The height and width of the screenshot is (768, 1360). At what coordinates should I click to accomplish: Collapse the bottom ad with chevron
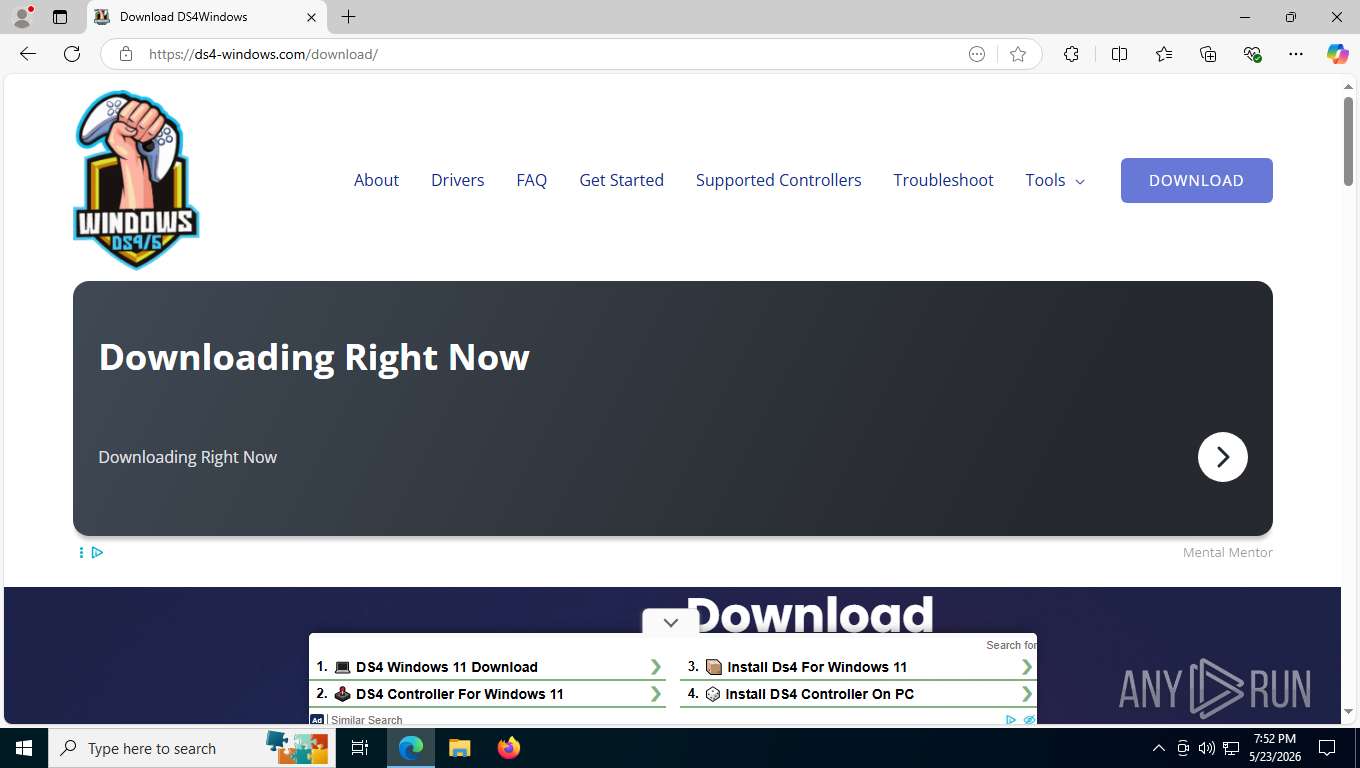point(670,622)
